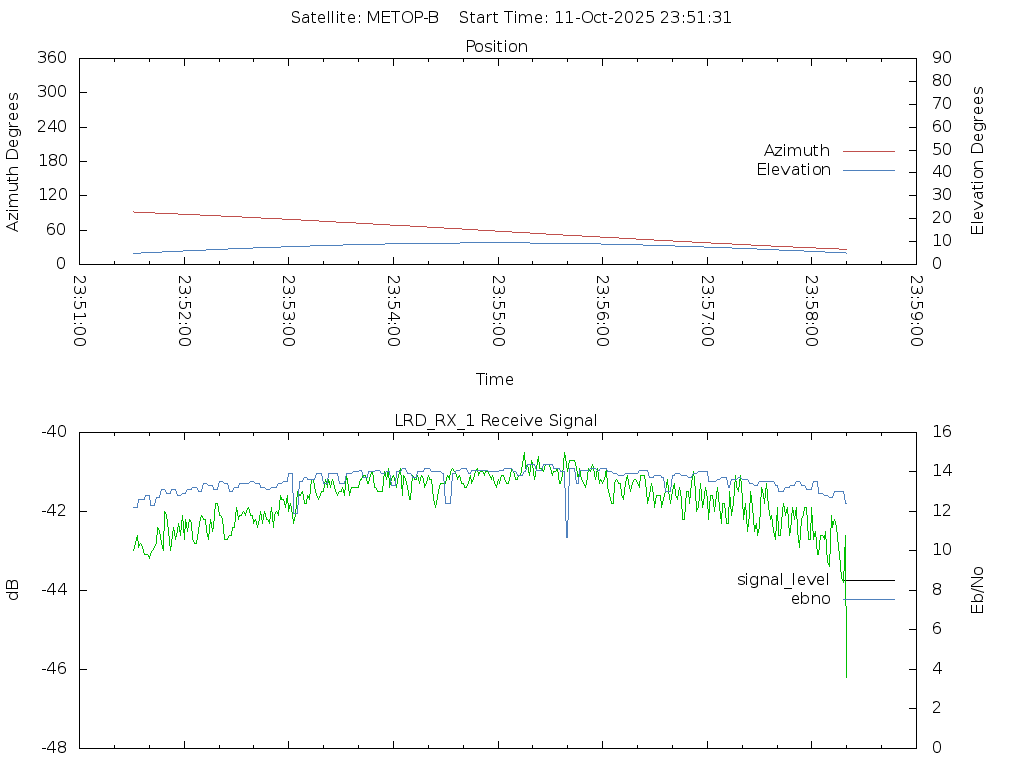Click the dB left axis title
The image size is (1024, 768).
tap(14, 590)
